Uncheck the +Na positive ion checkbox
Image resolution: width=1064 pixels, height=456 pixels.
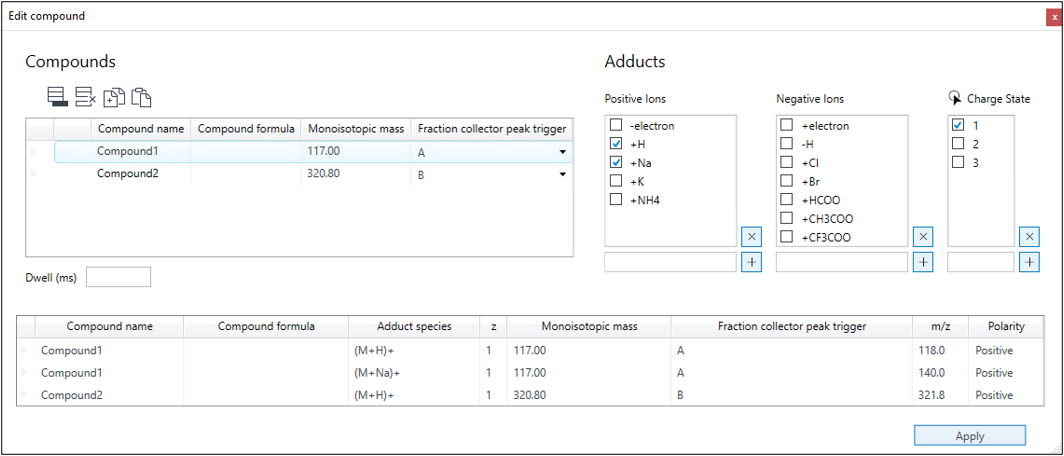pyautogui.click(x=615, y=163)
